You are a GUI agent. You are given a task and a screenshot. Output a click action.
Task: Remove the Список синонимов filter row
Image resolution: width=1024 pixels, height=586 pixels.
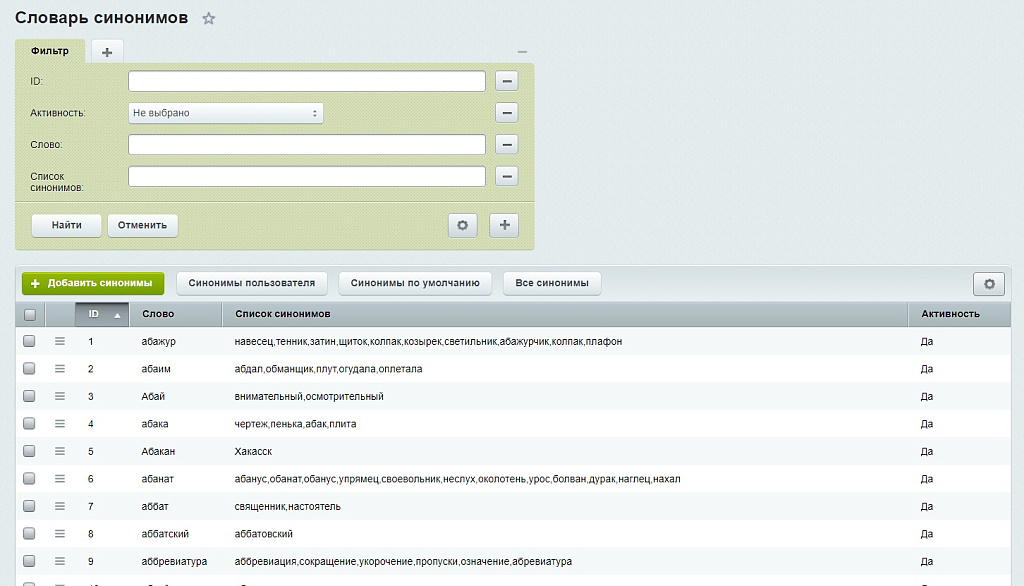[507, 177]
